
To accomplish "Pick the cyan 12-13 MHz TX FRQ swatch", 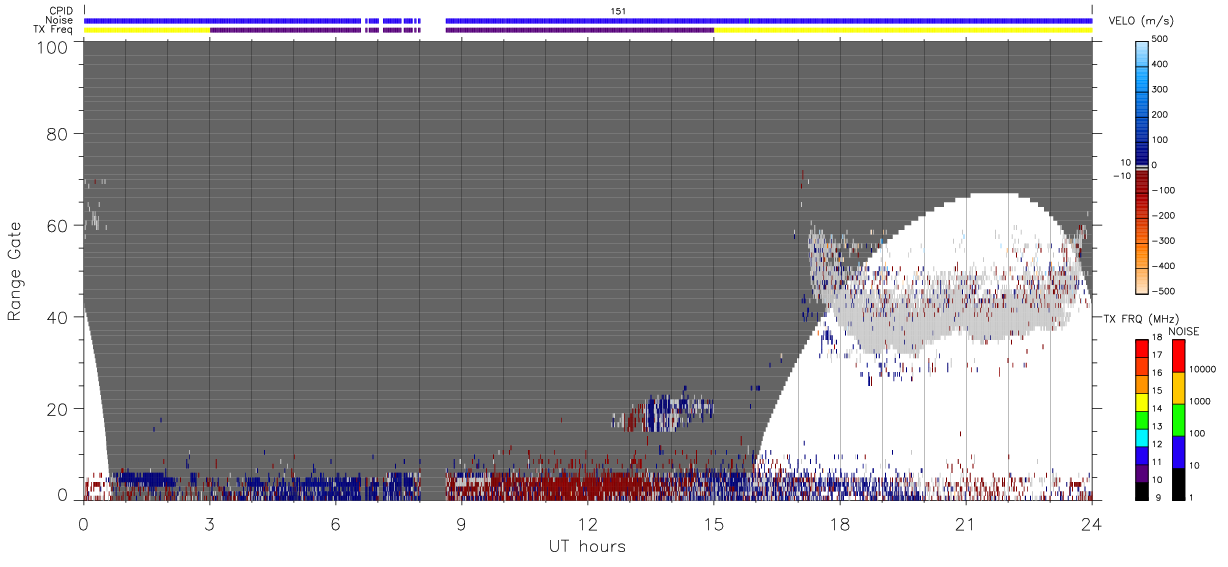I will 1141,437.
